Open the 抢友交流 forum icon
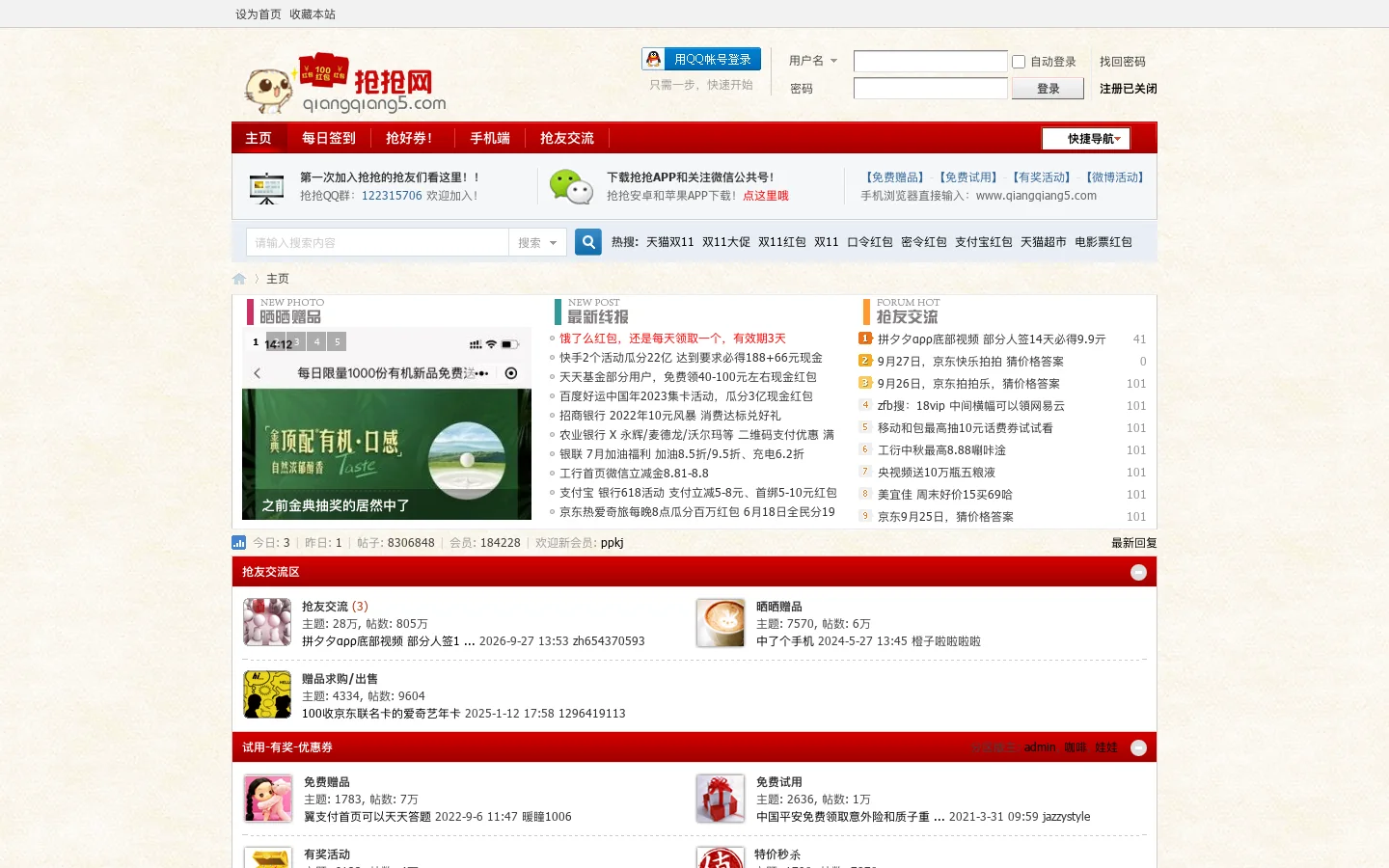The image size is (1389, 868). point(267,622)
